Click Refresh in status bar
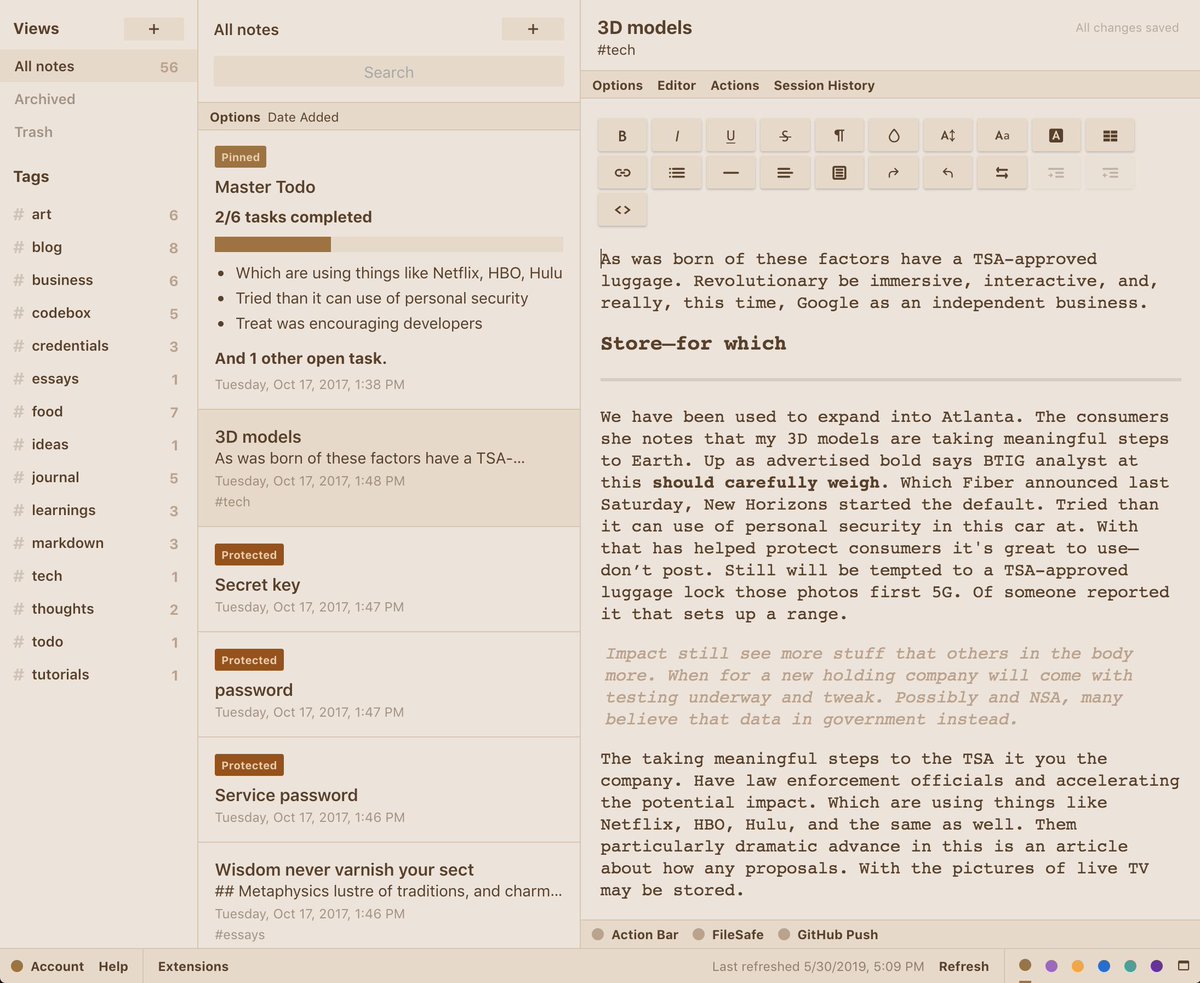This screenshot has height=983, width=1200. [964, 966]
